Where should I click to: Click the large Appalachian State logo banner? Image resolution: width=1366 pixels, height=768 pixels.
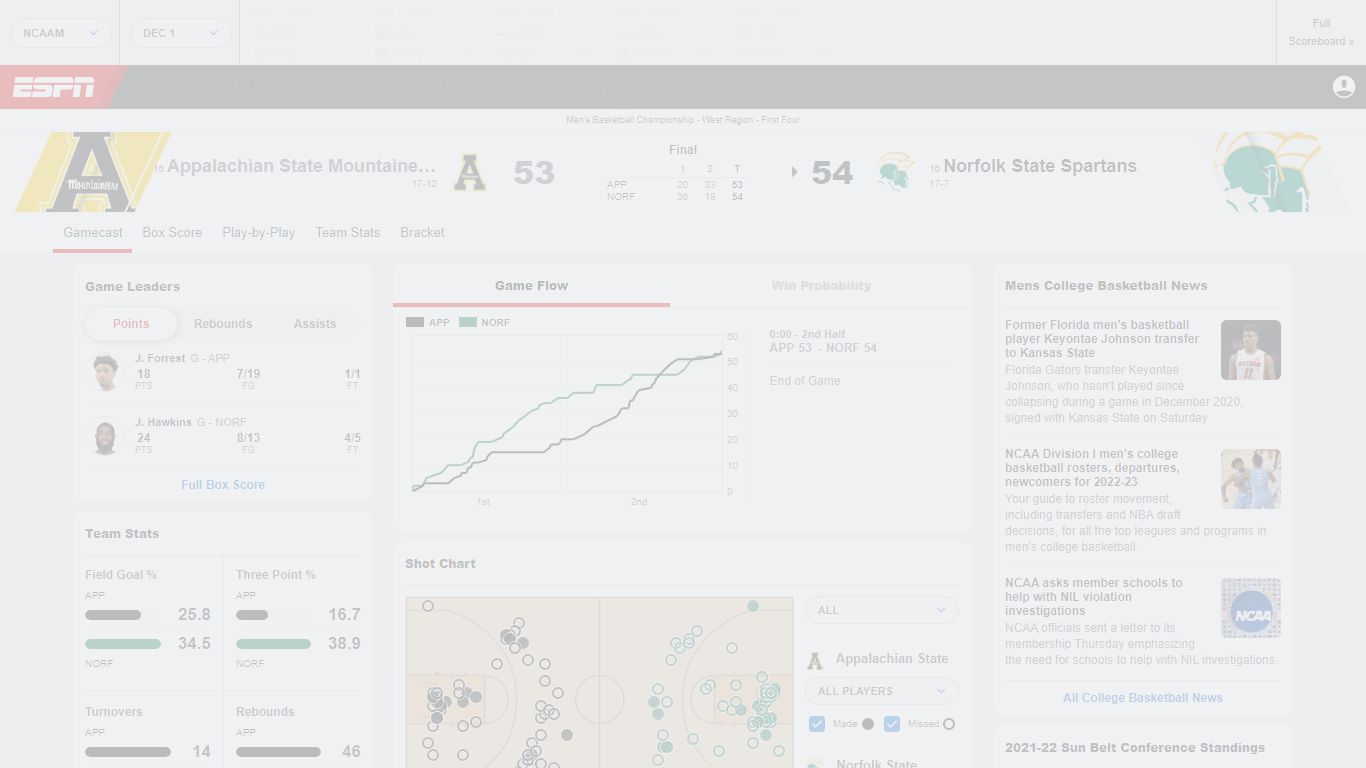(92, 172)
